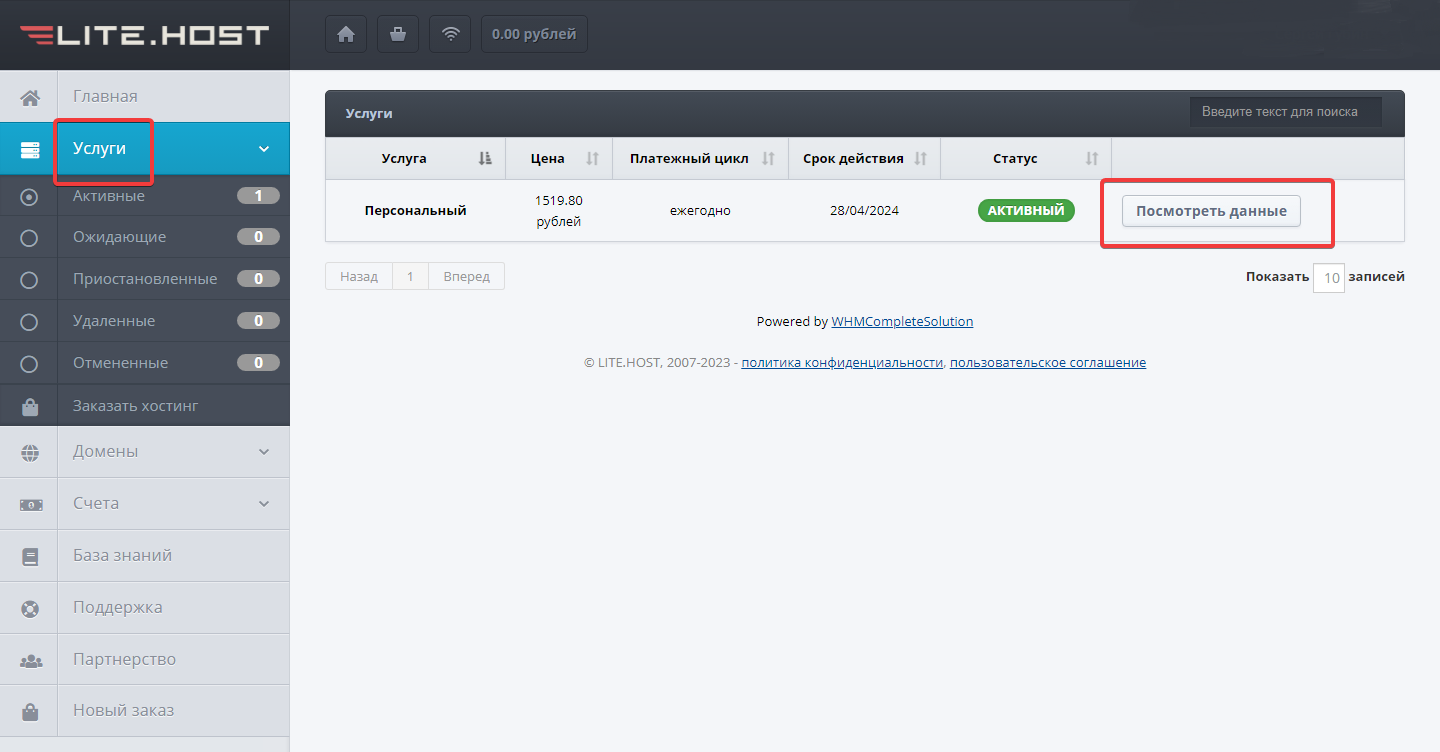Sort table using Услуга column sort icon
1440x752 pixels.
click(x=485, y=158)
